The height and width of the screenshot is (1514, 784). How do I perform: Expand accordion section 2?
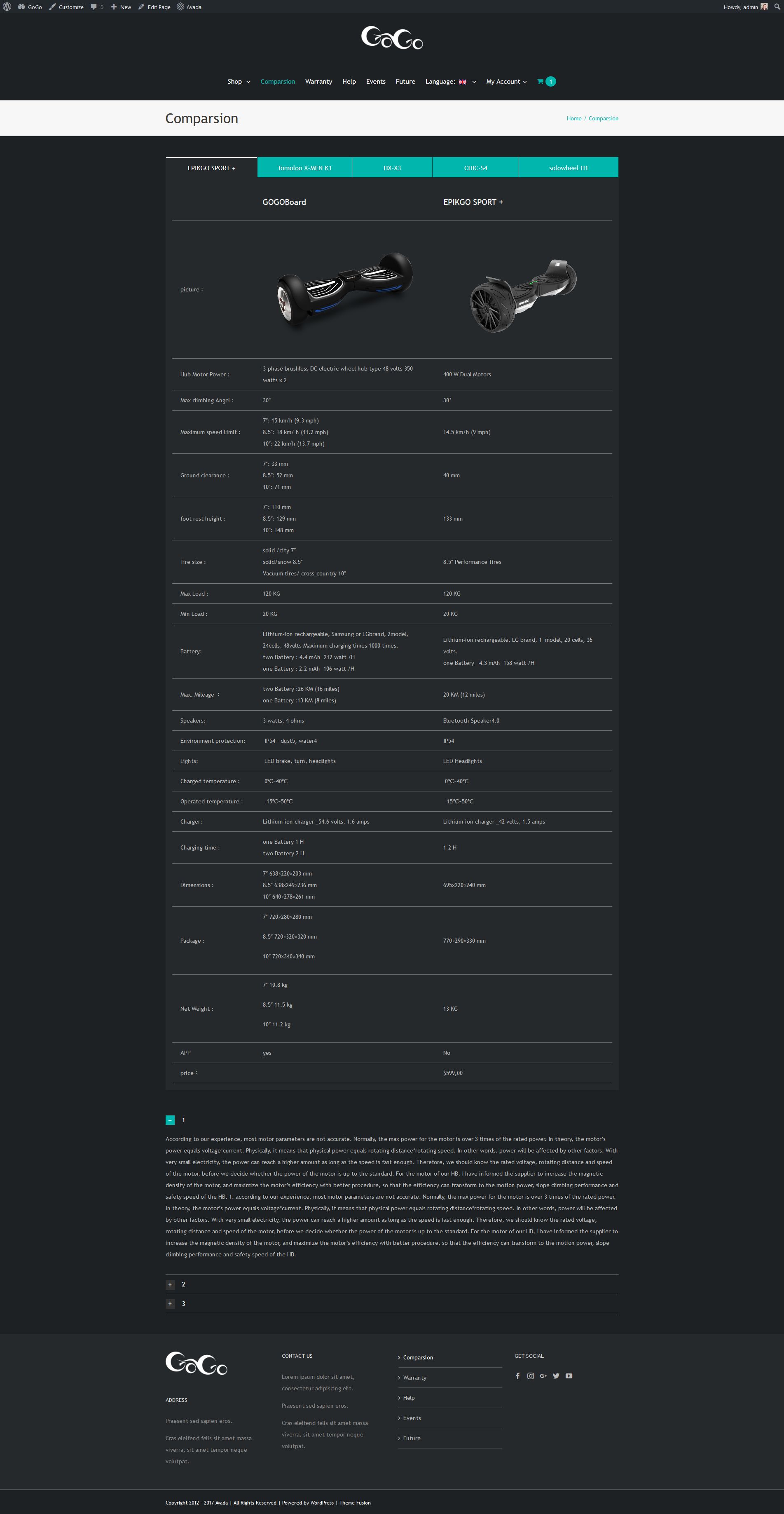170,1285
